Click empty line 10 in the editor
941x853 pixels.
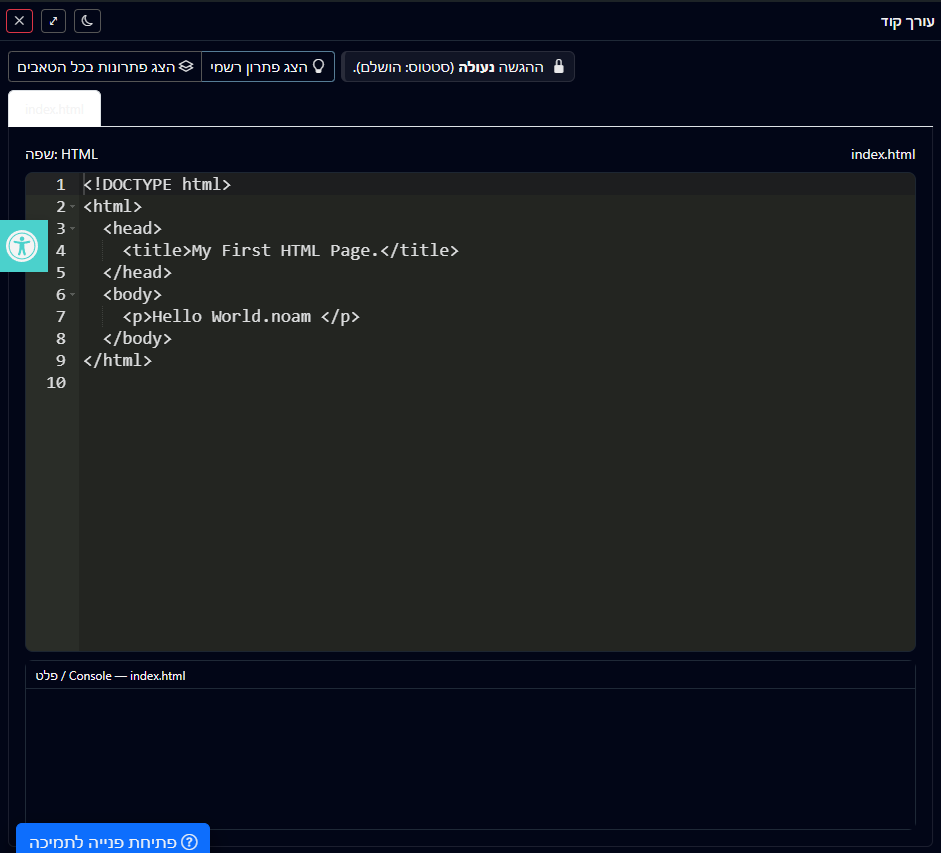[x=497, y=382]
